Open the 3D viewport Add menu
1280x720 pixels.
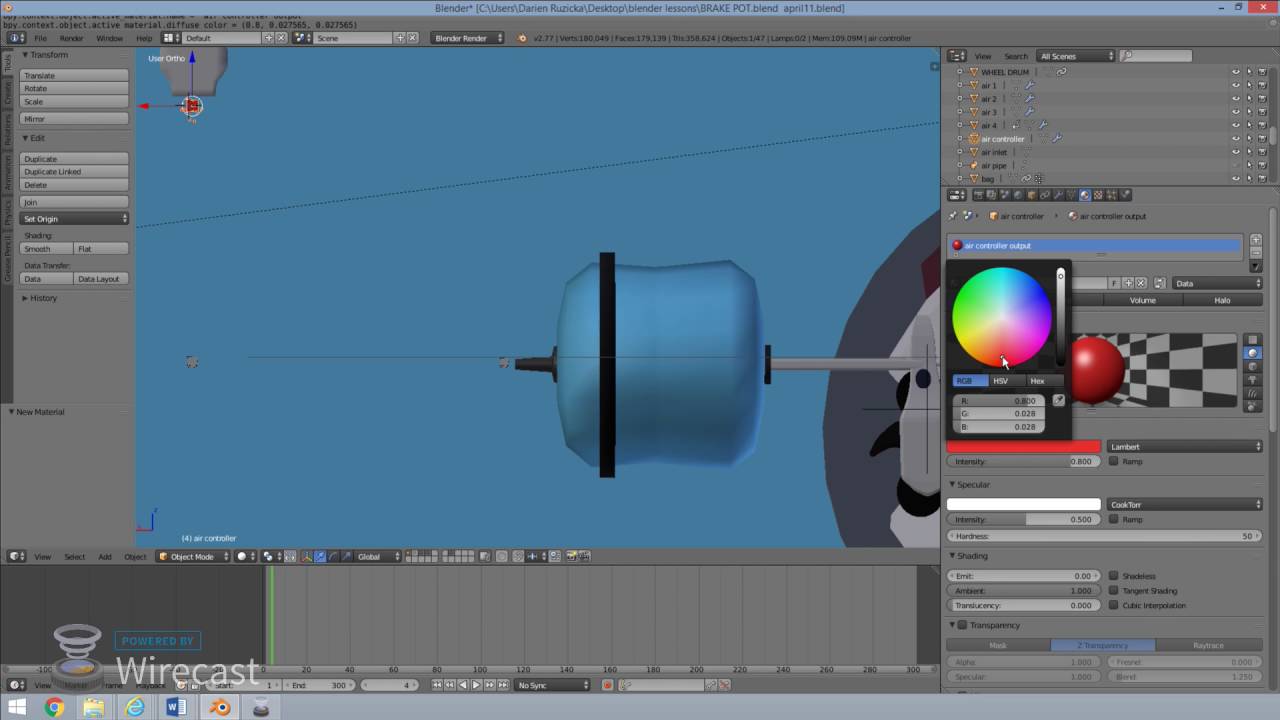pos(104,556)
